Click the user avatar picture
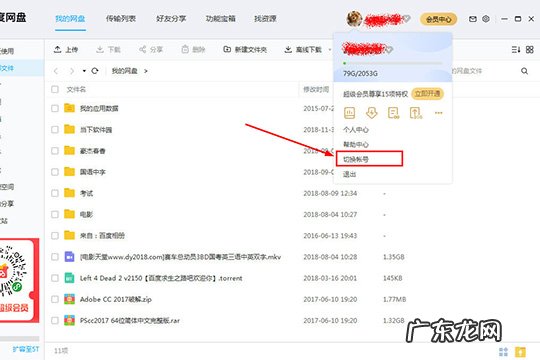Viewport: 540px width, 360px height. pyautogui.click(x=354, y=19)
